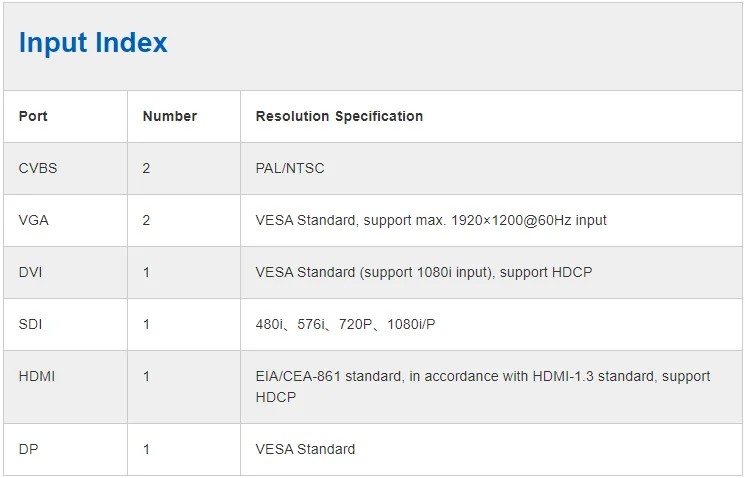Select the number cell in VGA row
This screenshot has height=478, width=745.
pyautogui.click(x=147, y=220)
